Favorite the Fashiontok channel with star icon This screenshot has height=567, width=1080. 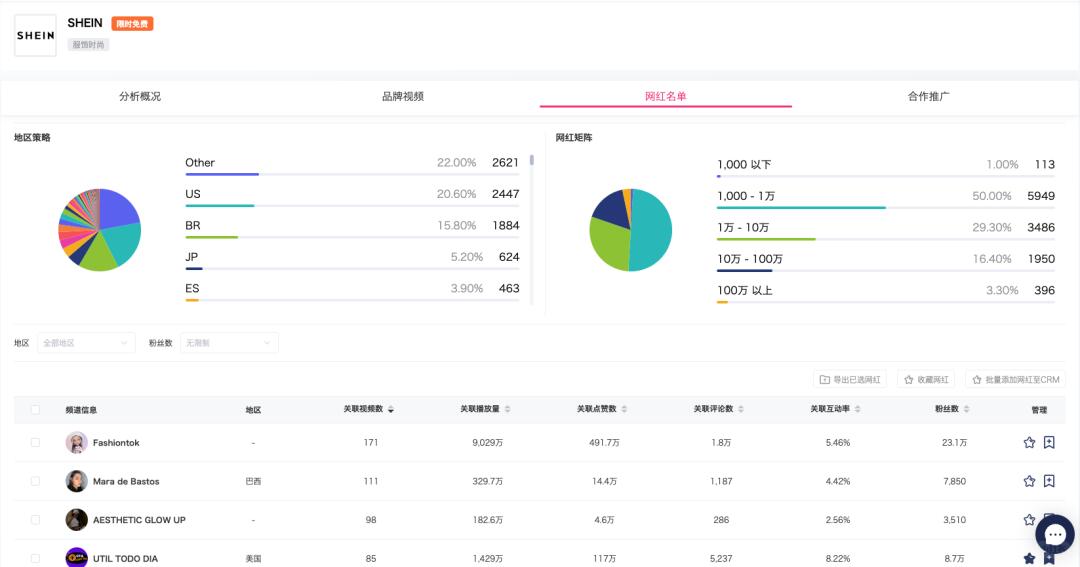[1029, 442]
